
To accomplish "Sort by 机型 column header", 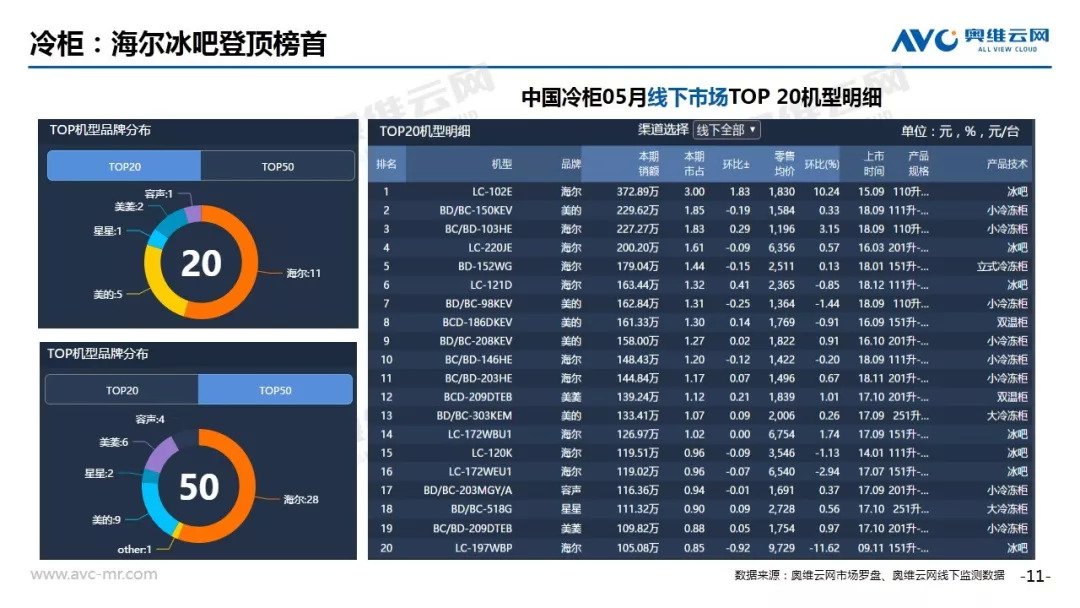I will pyautogui.click(x=501, y=164).
